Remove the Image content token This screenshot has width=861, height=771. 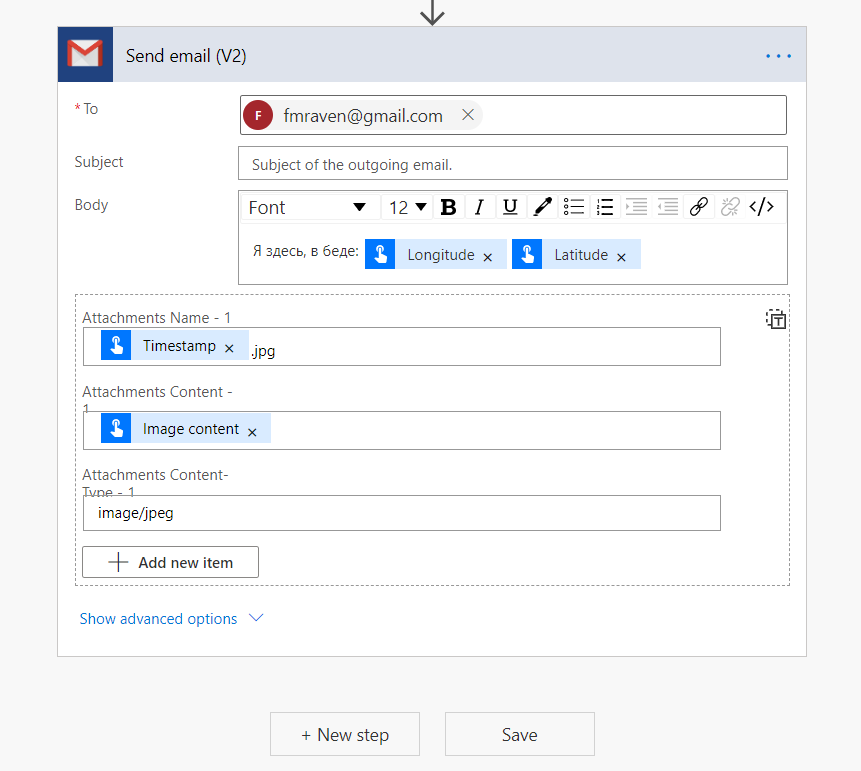[x=252, y=432]
